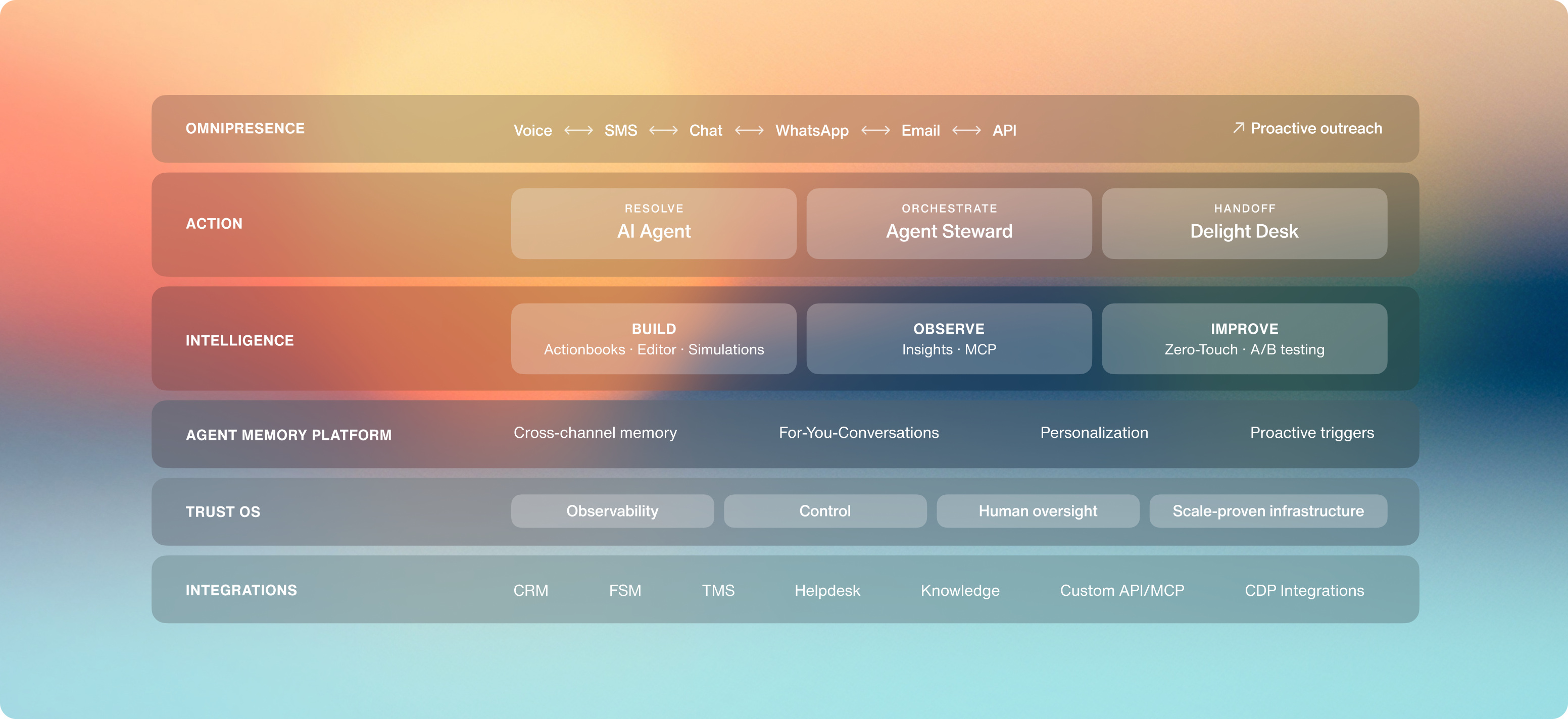Screen dimensions: 1568x719
Task: Click the Scale-proven infrastructure pill
Action: 1268,511
